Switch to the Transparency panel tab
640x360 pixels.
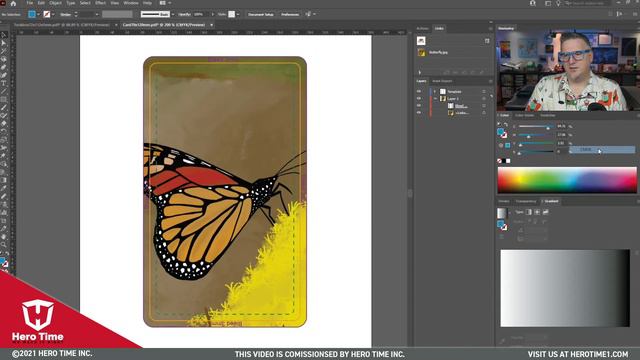(526, 201)
